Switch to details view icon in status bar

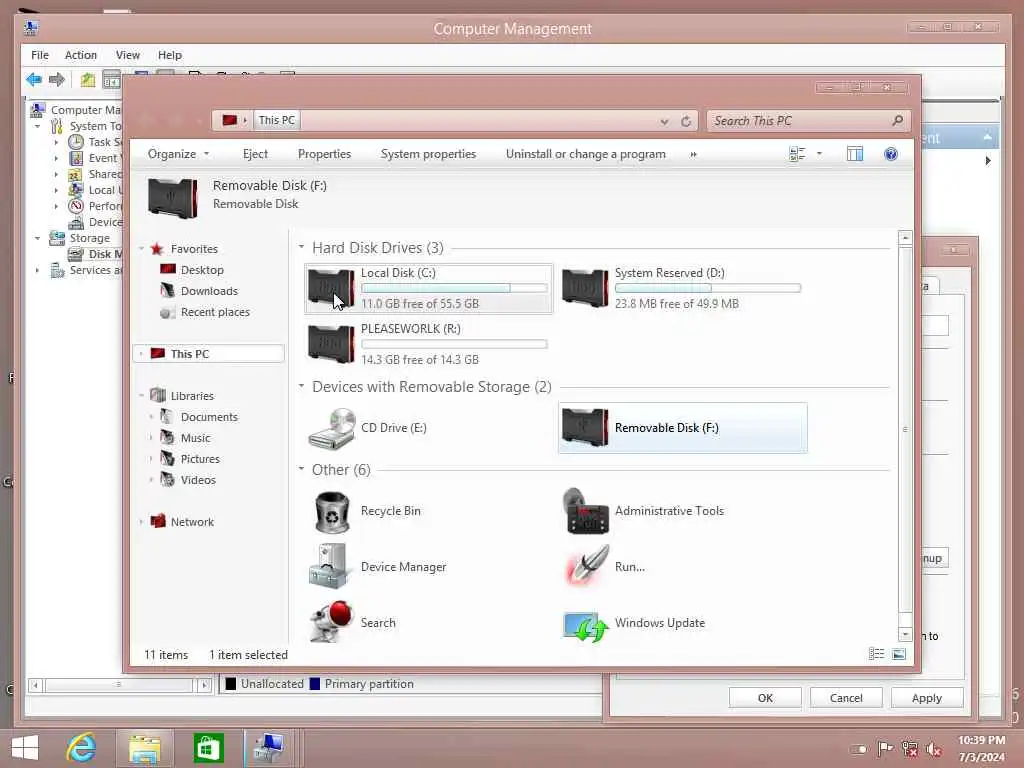pos(876,654)
